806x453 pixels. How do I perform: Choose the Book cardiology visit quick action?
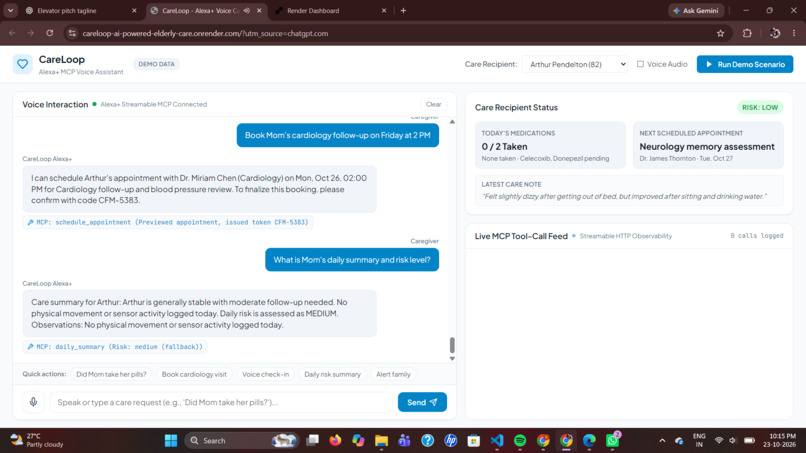194,374
